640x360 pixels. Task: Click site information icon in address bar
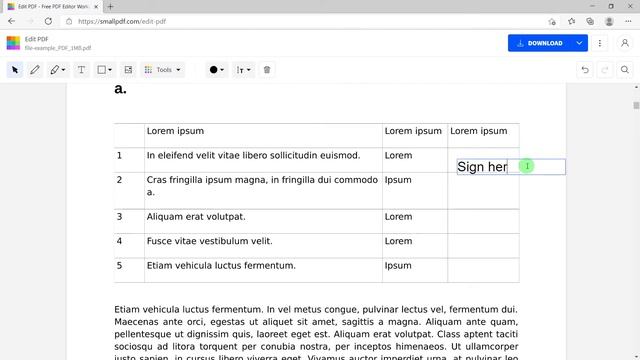click(x=69, y=21)
